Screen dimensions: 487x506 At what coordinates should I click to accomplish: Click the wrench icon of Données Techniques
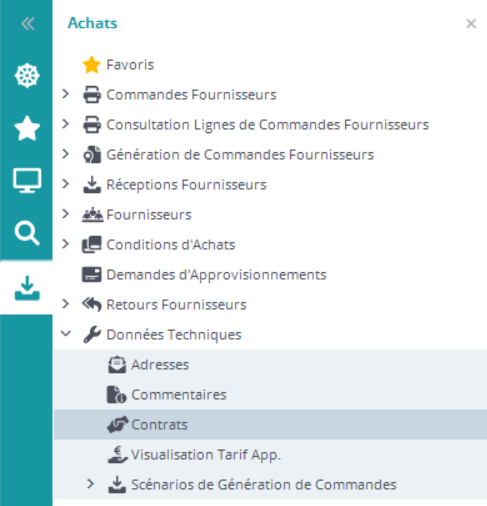[x=92, y=334]
